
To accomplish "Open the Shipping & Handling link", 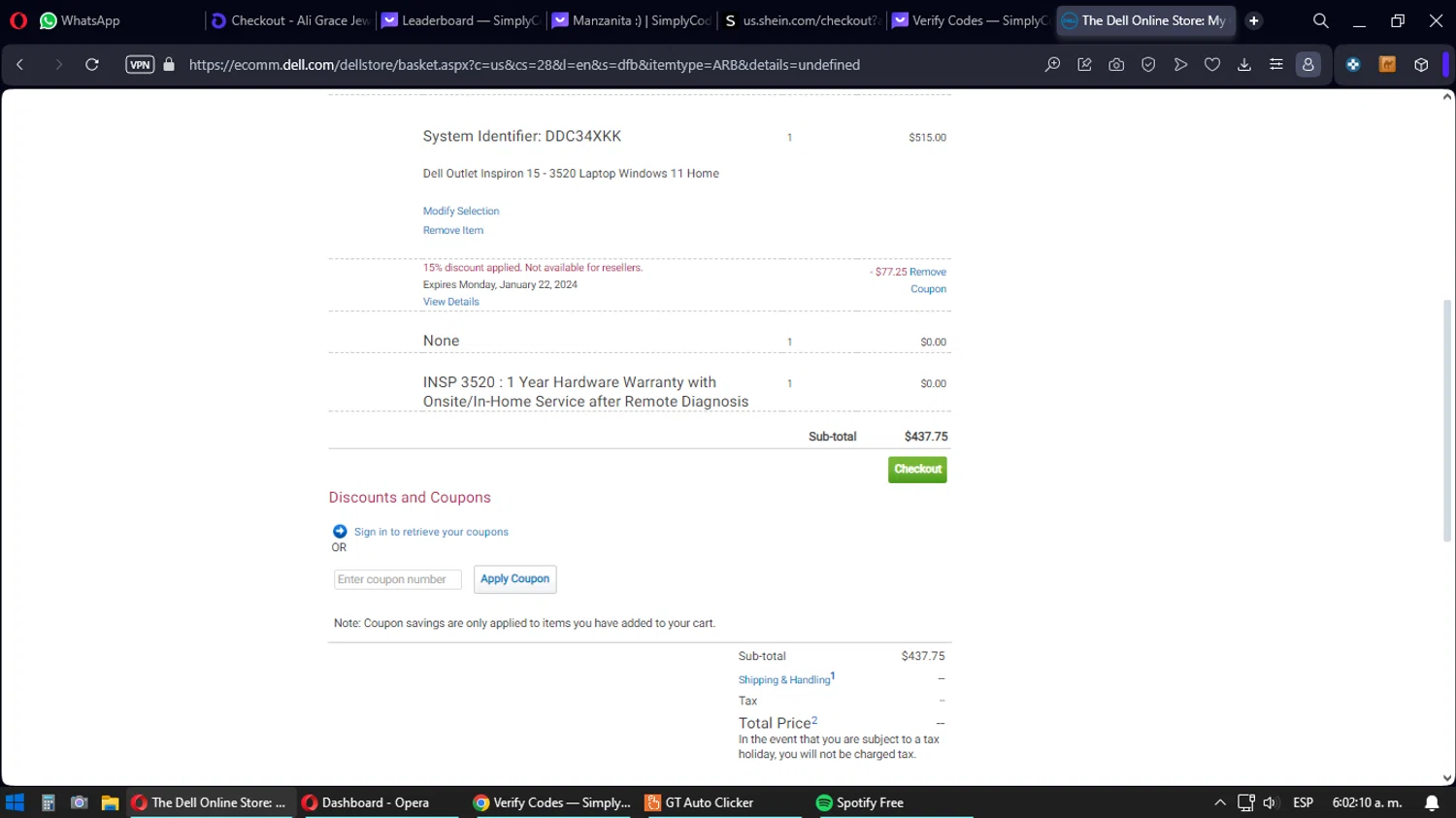I will [784, 679].
